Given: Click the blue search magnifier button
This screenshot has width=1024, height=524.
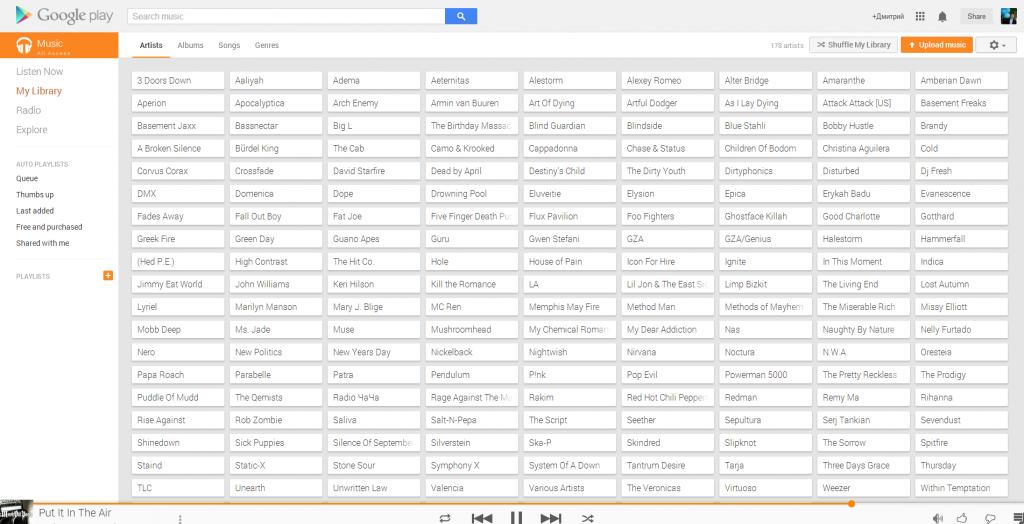Looking at the screenshot, I should pos(461,16).
